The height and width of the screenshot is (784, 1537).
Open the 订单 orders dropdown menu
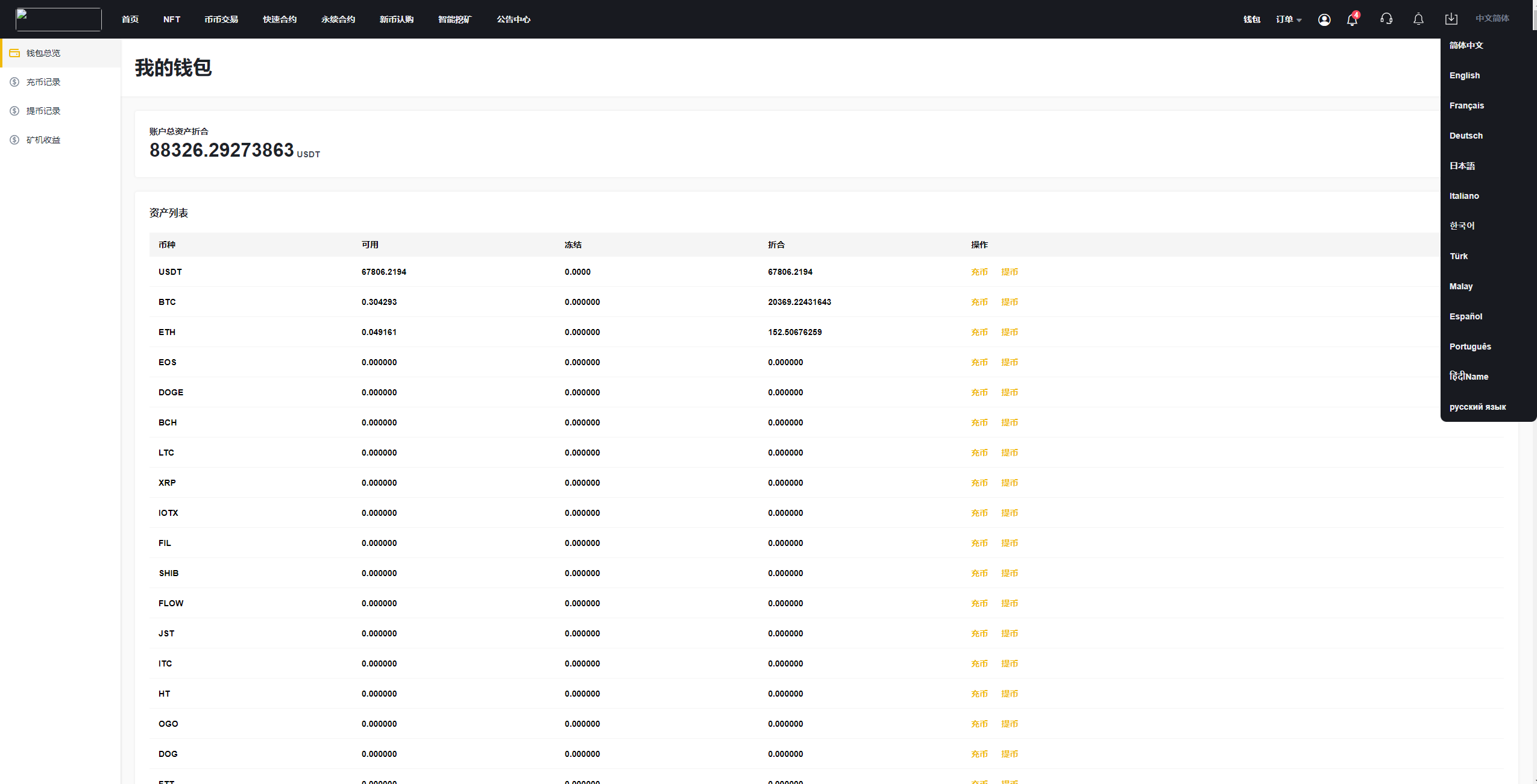point(1285,18)
